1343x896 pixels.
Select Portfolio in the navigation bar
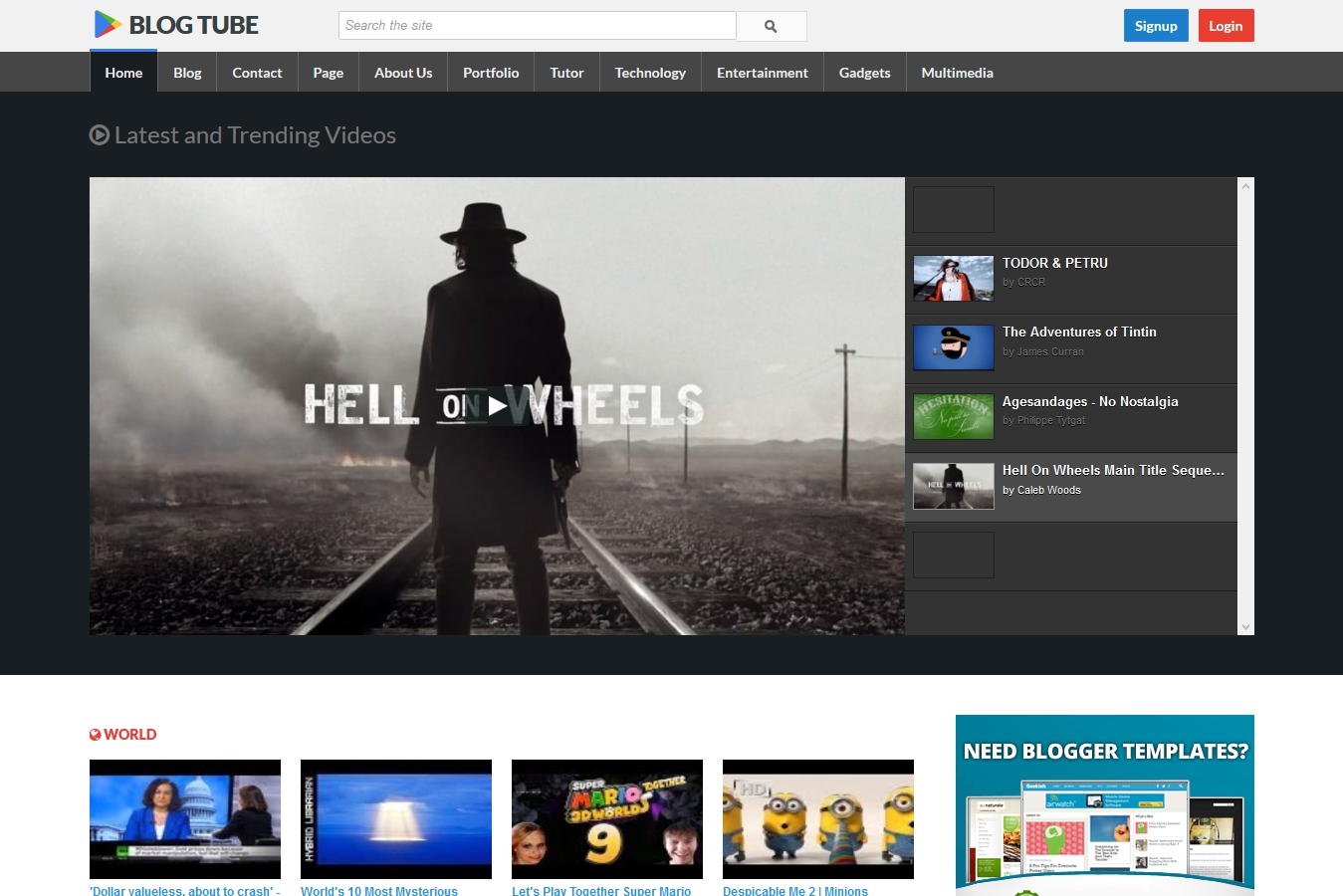click(x=491, y=72)
